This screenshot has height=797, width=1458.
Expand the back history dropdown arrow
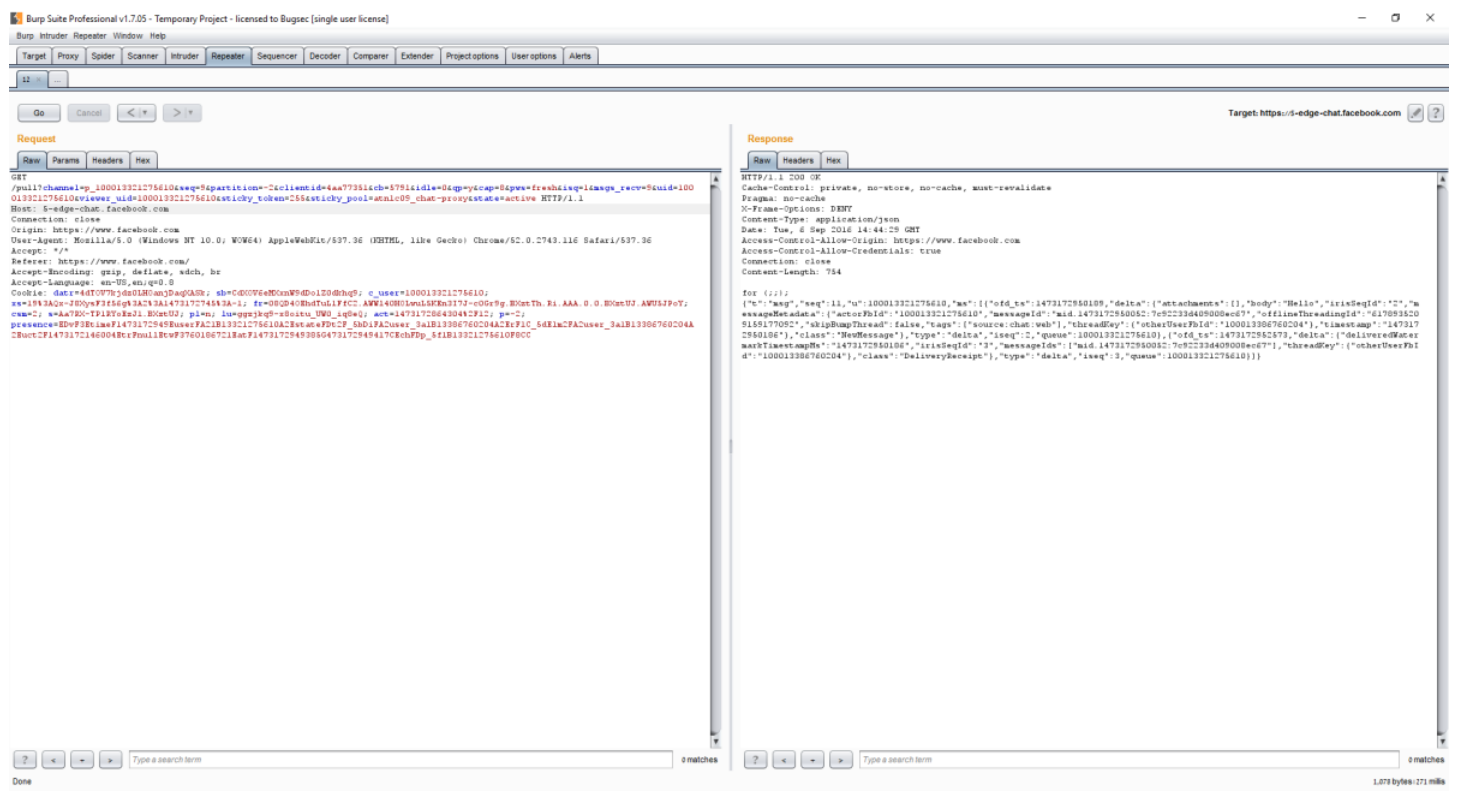pyautogui.click(x=147, y=113)
